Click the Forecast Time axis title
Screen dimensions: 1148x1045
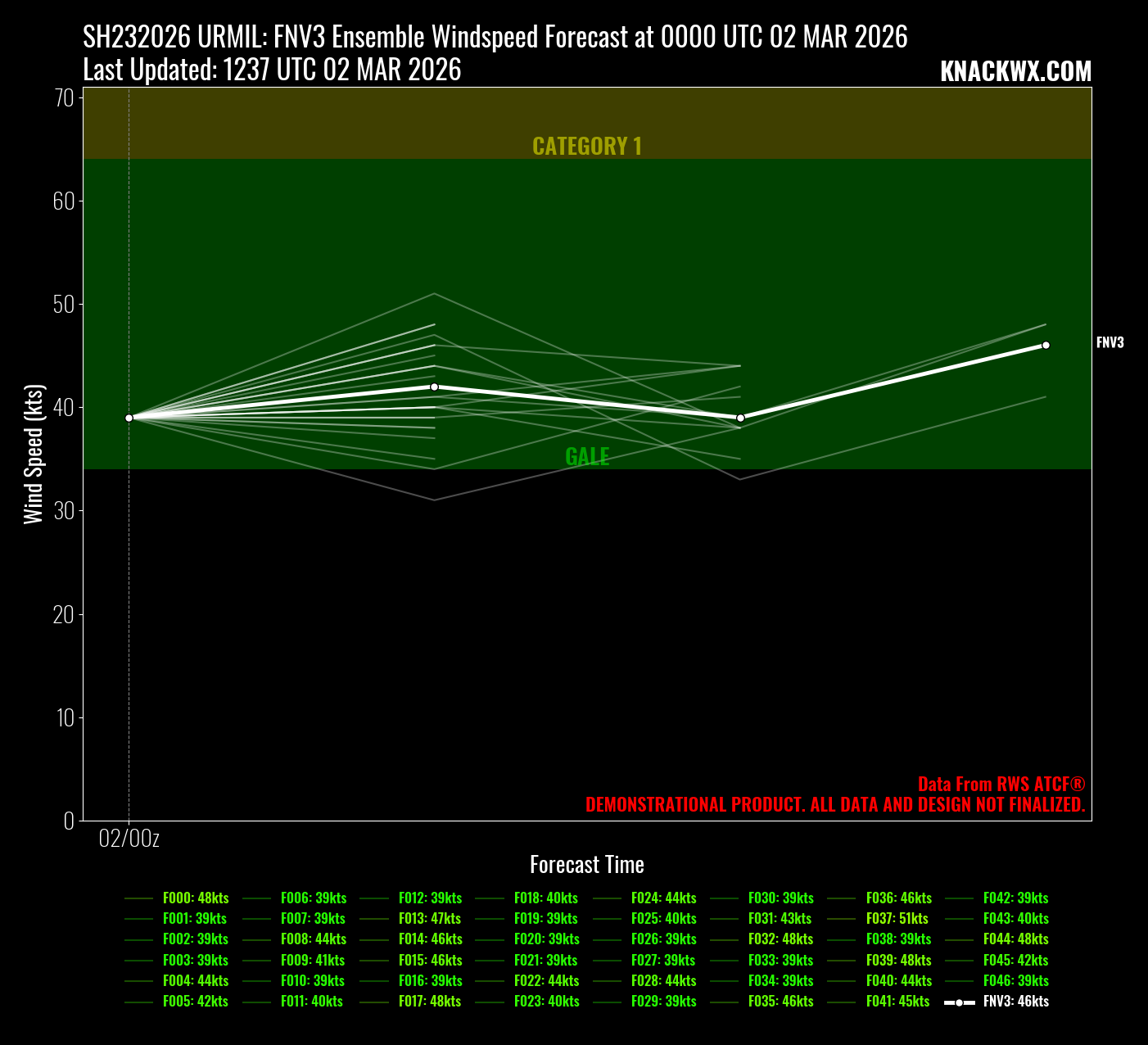(x=587, y=865)
